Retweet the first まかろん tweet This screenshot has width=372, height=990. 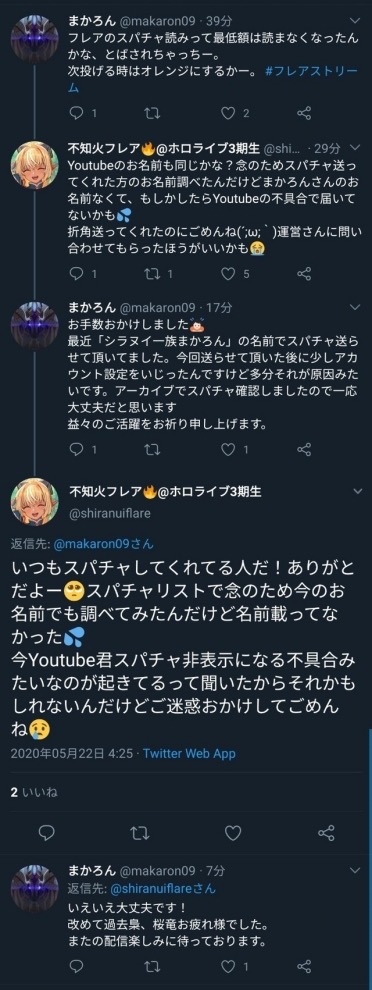point(152,114)
